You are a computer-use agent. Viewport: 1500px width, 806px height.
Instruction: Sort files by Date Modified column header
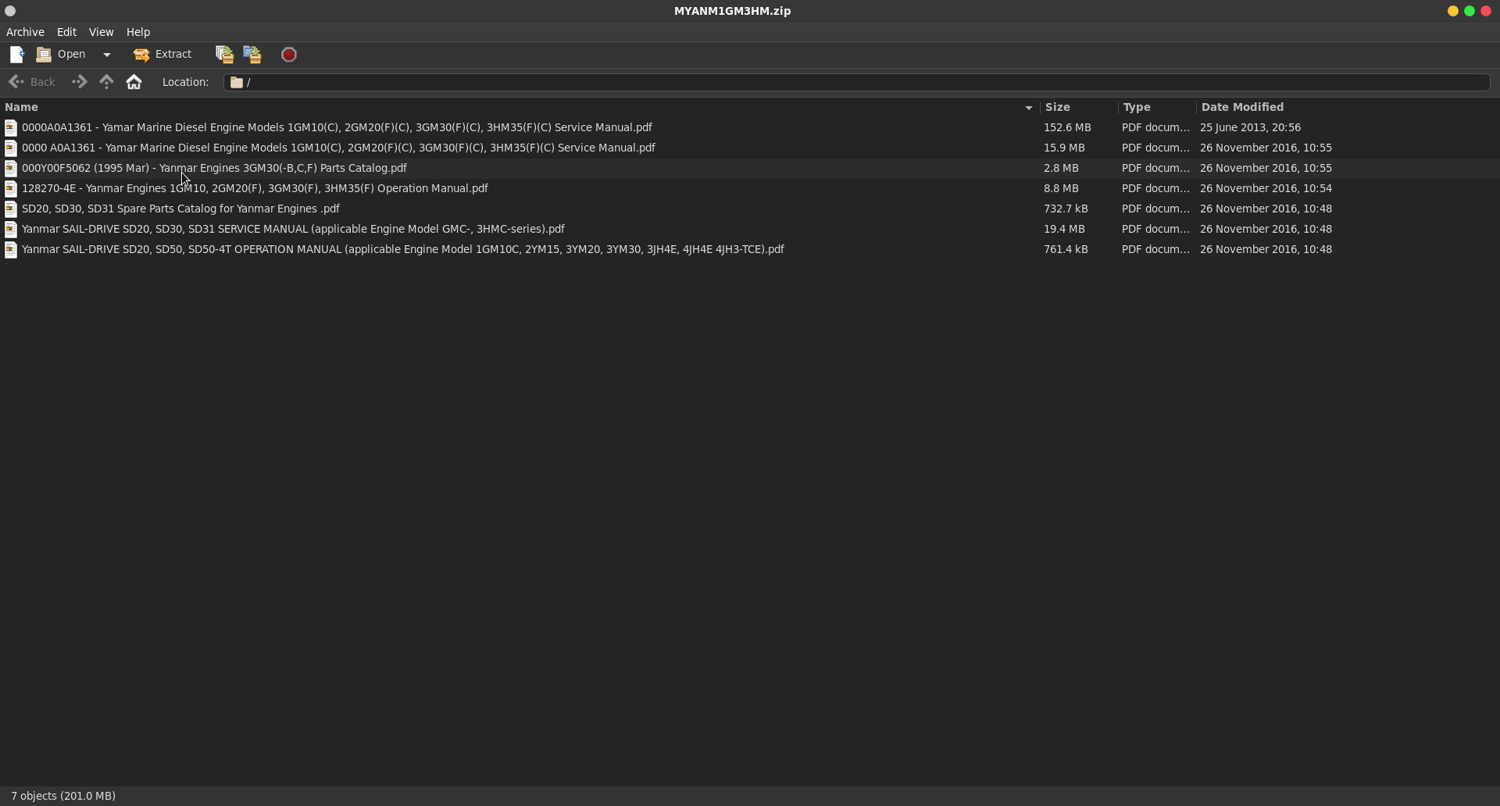(x=1347, y=107)
